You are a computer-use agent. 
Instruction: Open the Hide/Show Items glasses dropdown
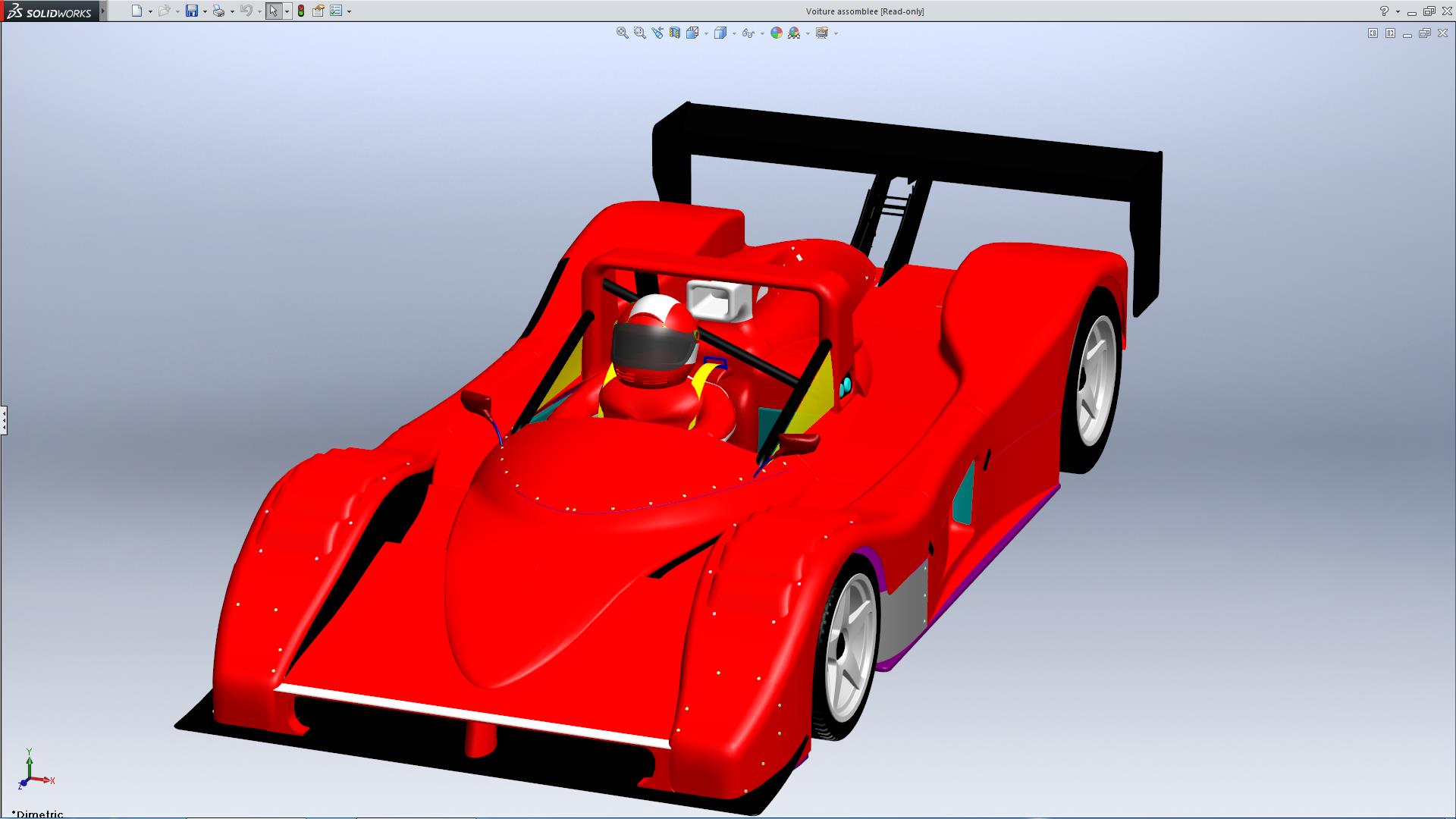[748, 33]
